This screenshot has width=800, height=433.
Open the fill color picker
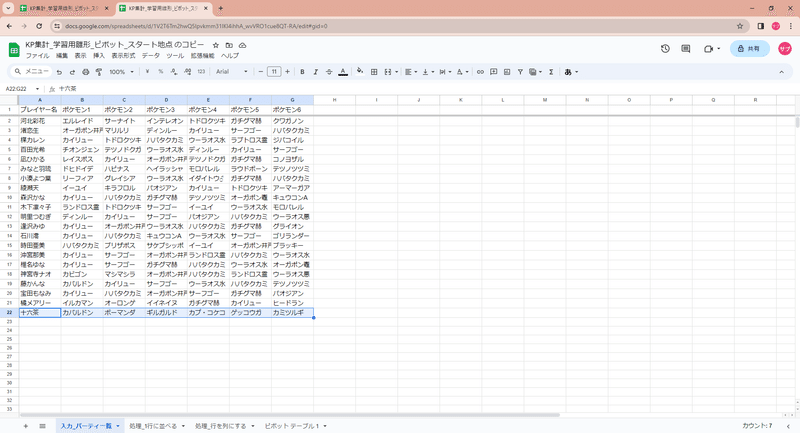(x=360, y=72)
